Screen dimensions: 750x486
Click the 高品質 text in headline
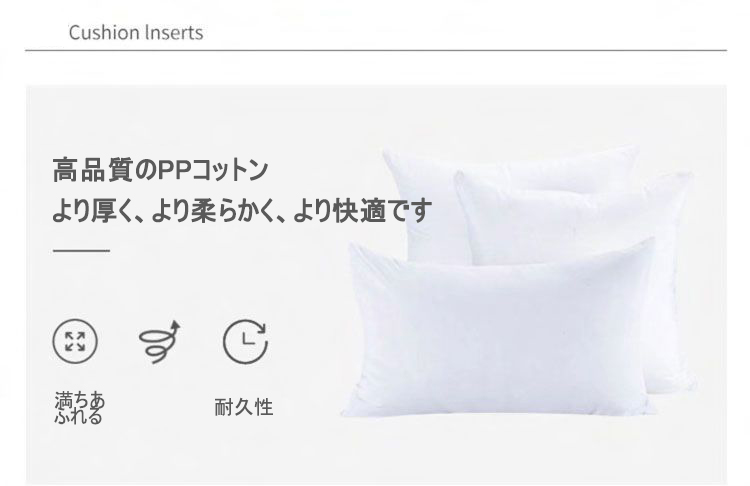click(92, 170)
